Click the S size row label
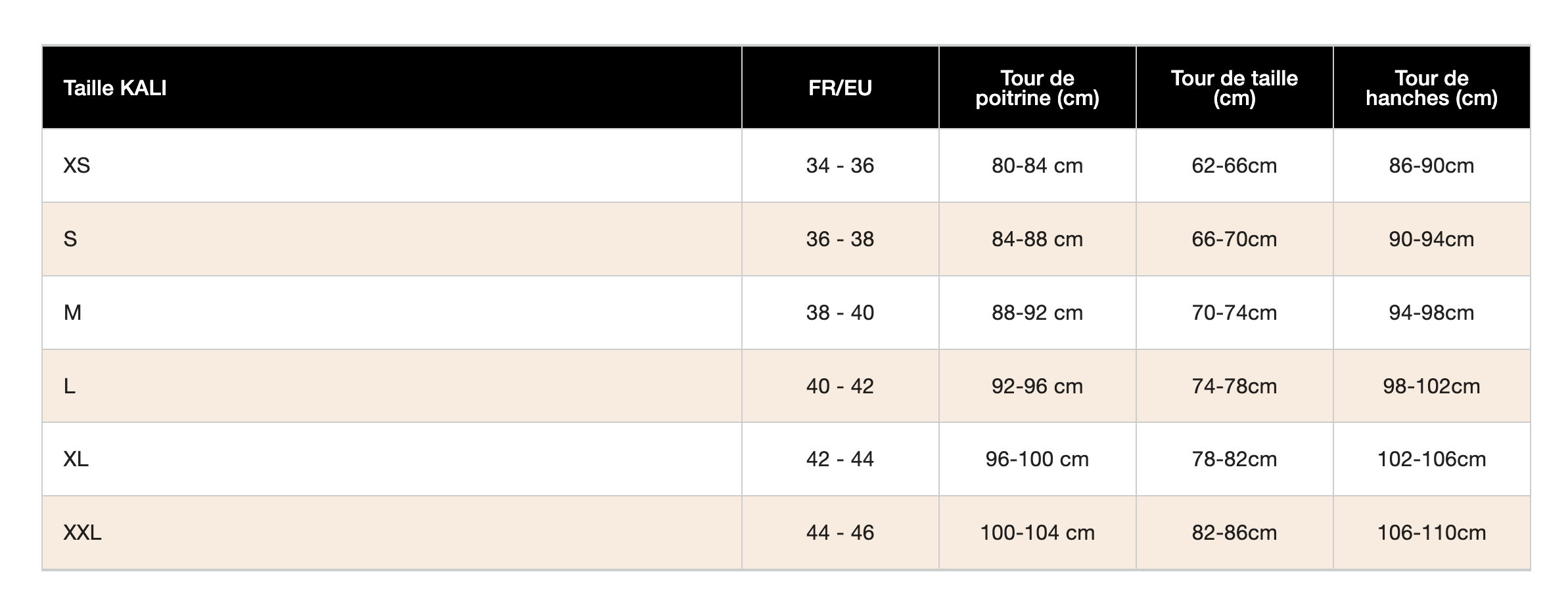Screen dimensions: 1568x612 [x=70, y=239]
